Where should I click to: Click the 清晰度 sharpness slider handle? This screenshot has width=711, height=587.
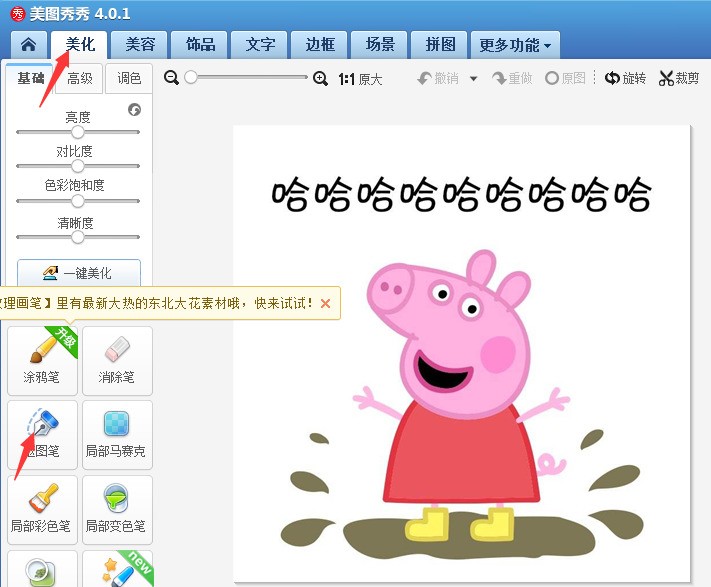pos(78,237)
